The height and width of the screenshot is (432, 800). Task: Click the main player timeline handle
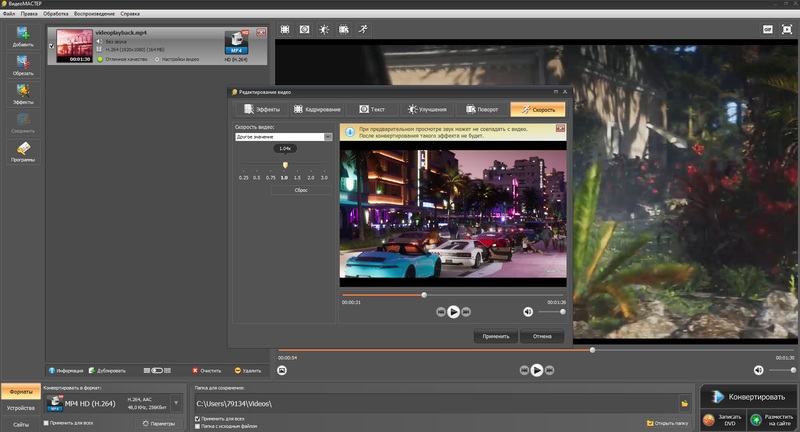click(x=592, y=350)
